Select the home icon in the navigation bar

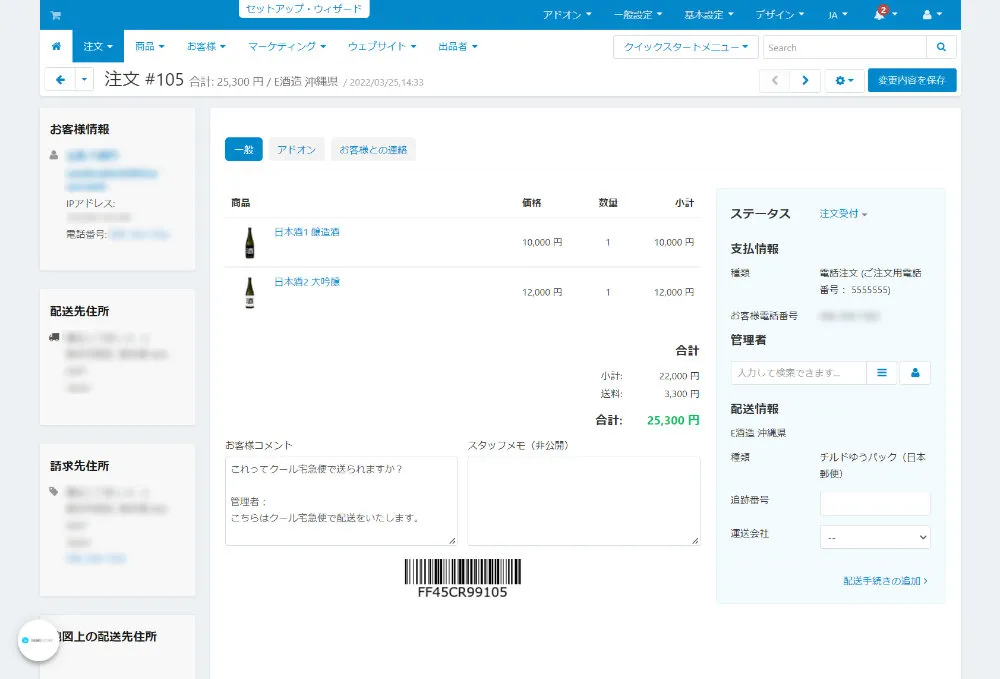tap(55, 46)
